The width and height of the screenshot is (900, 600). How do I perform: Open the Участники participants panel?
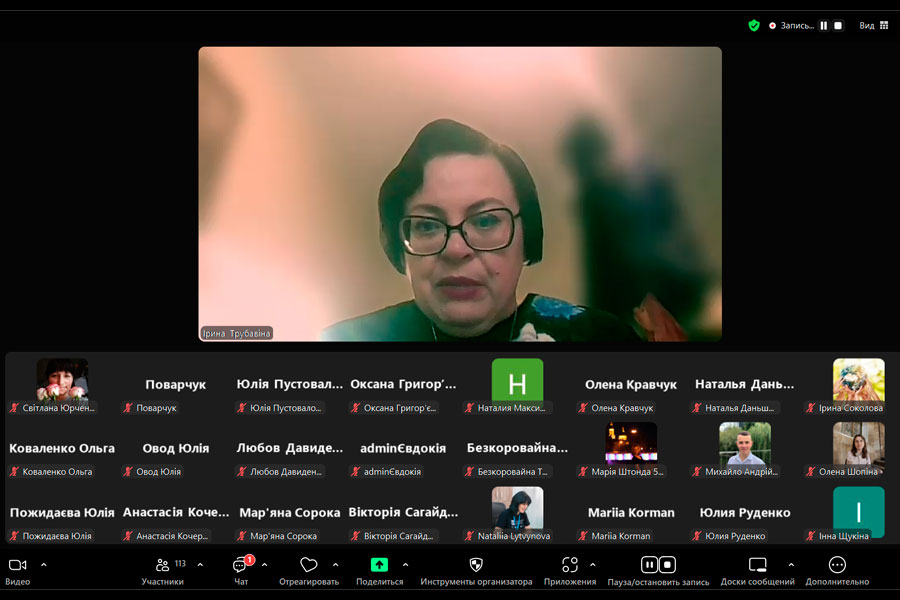click(163, 566)
